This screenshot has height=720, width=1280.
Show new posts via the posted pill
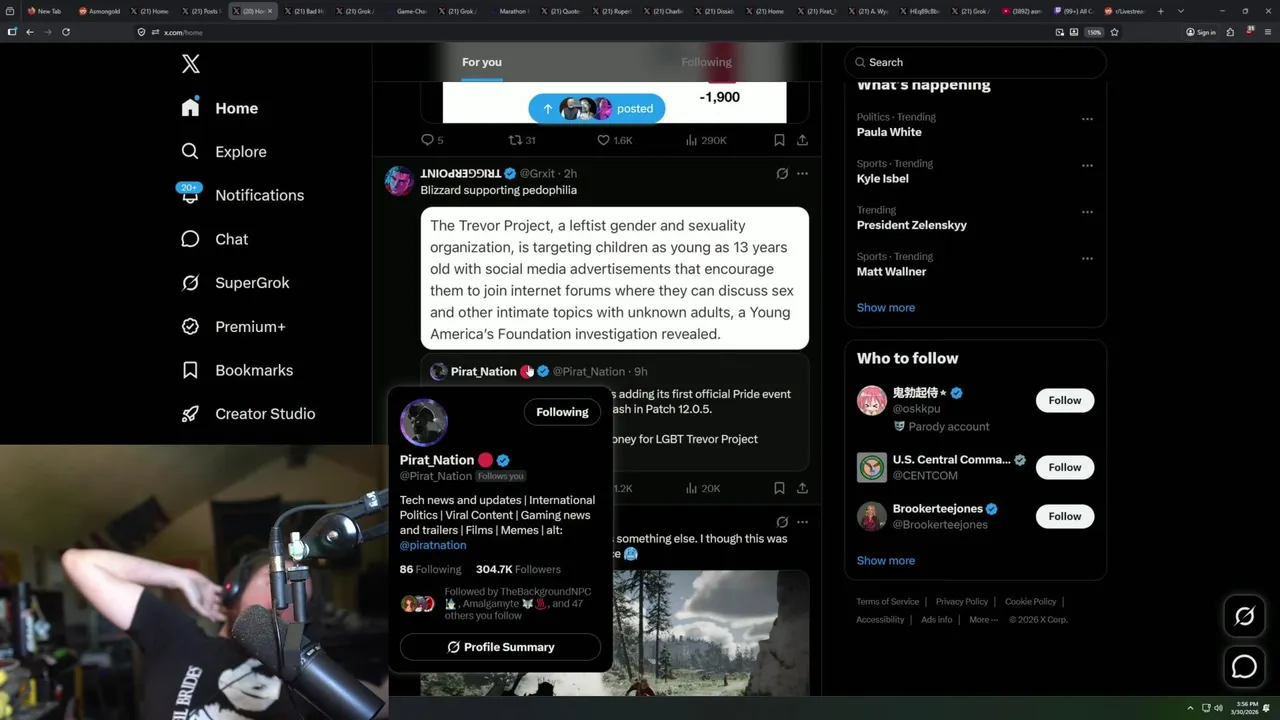tap(596, 109)
